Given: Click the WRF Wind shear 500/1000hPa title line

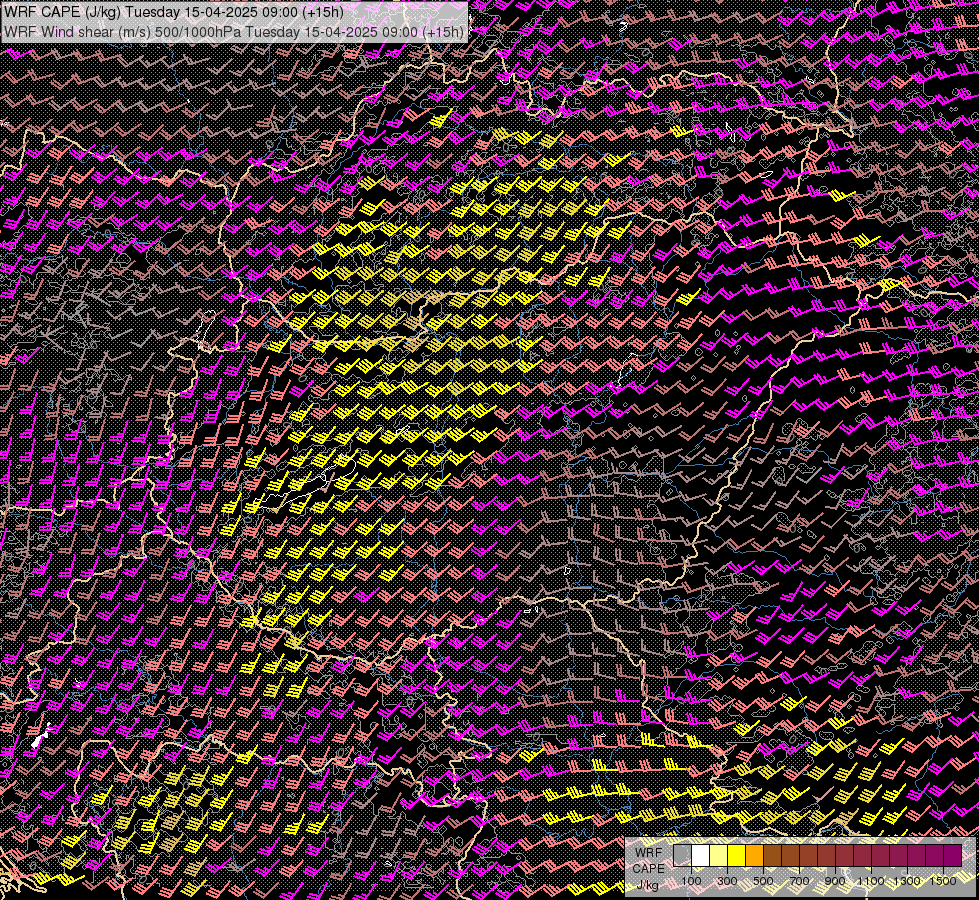Looking at the screenshot, I should coord(234,31).
